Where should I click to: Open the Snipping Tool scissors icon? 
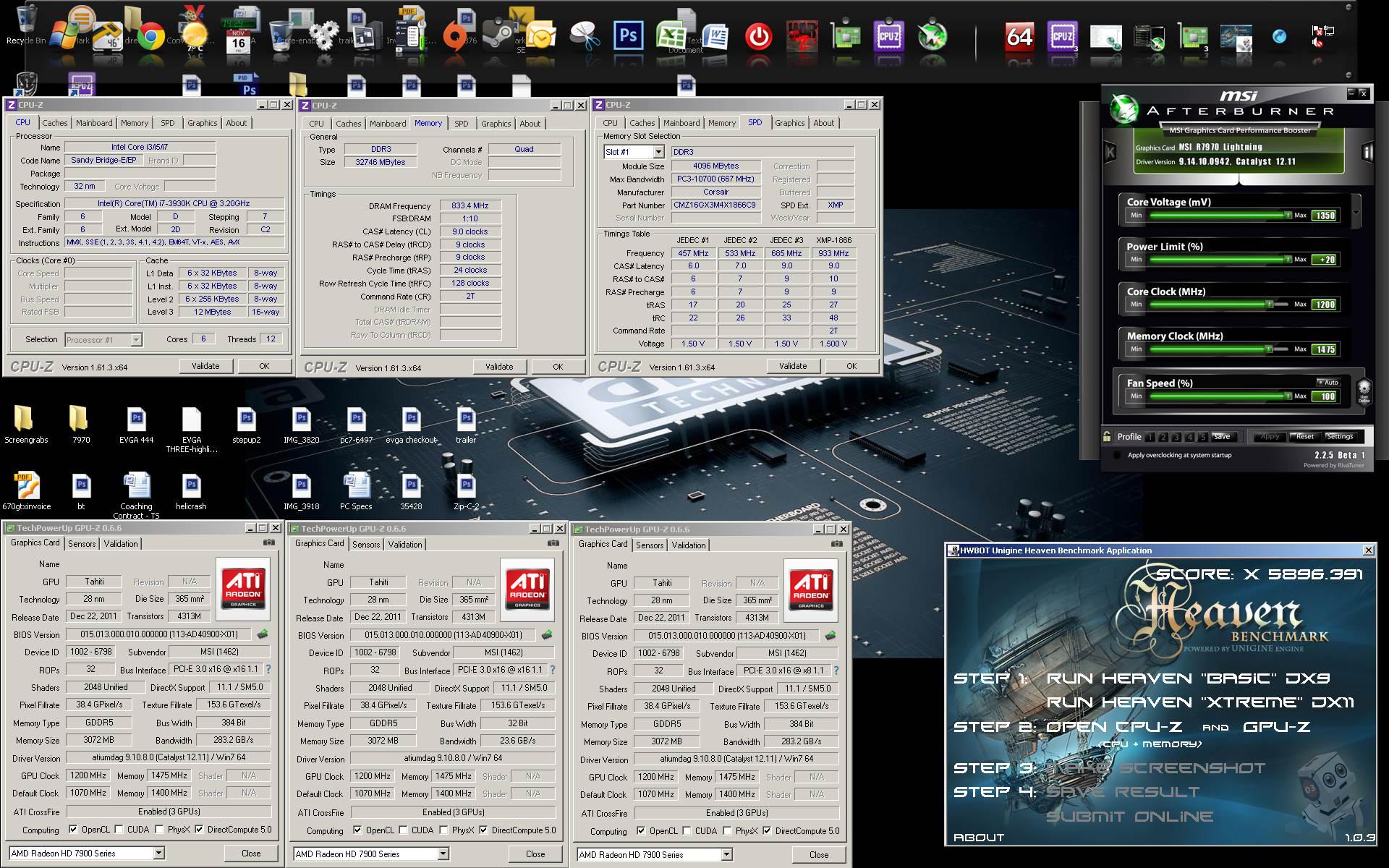click(585, 36)
